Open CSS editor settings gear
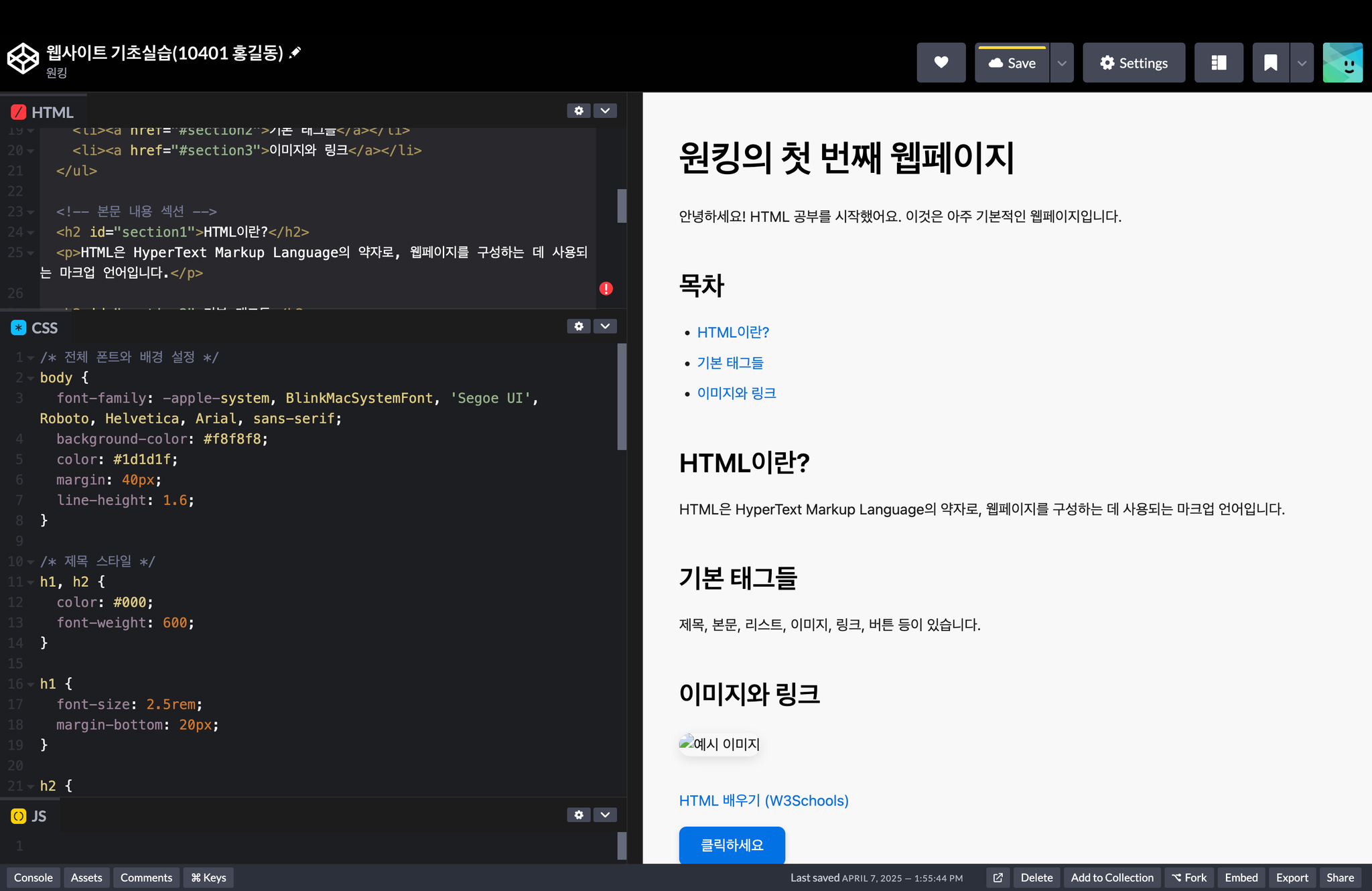This screenshot has height=891, width=1372. (579, 326)
